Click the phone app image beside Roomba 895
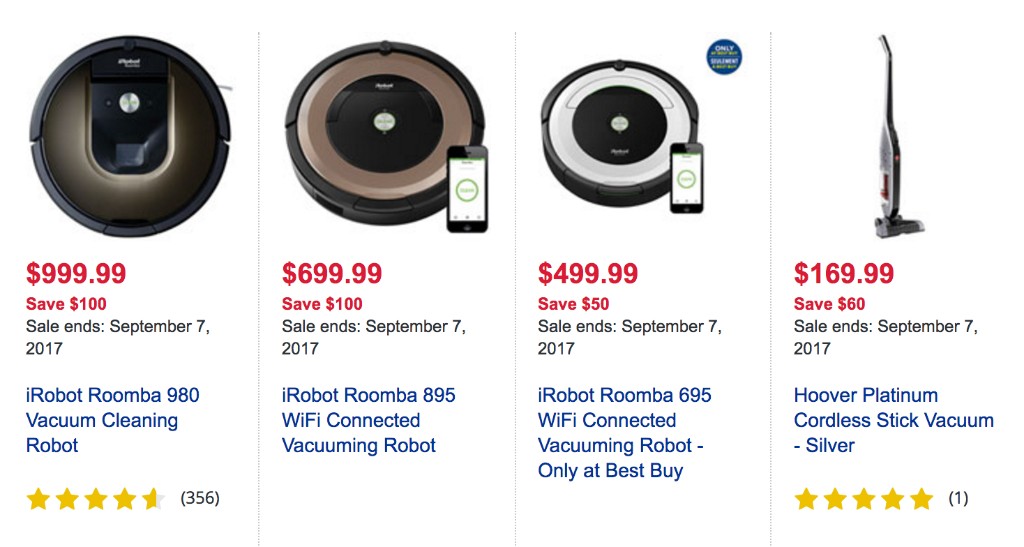Image resolution: width=1024 pixels, height=547 pixels. 467,188
